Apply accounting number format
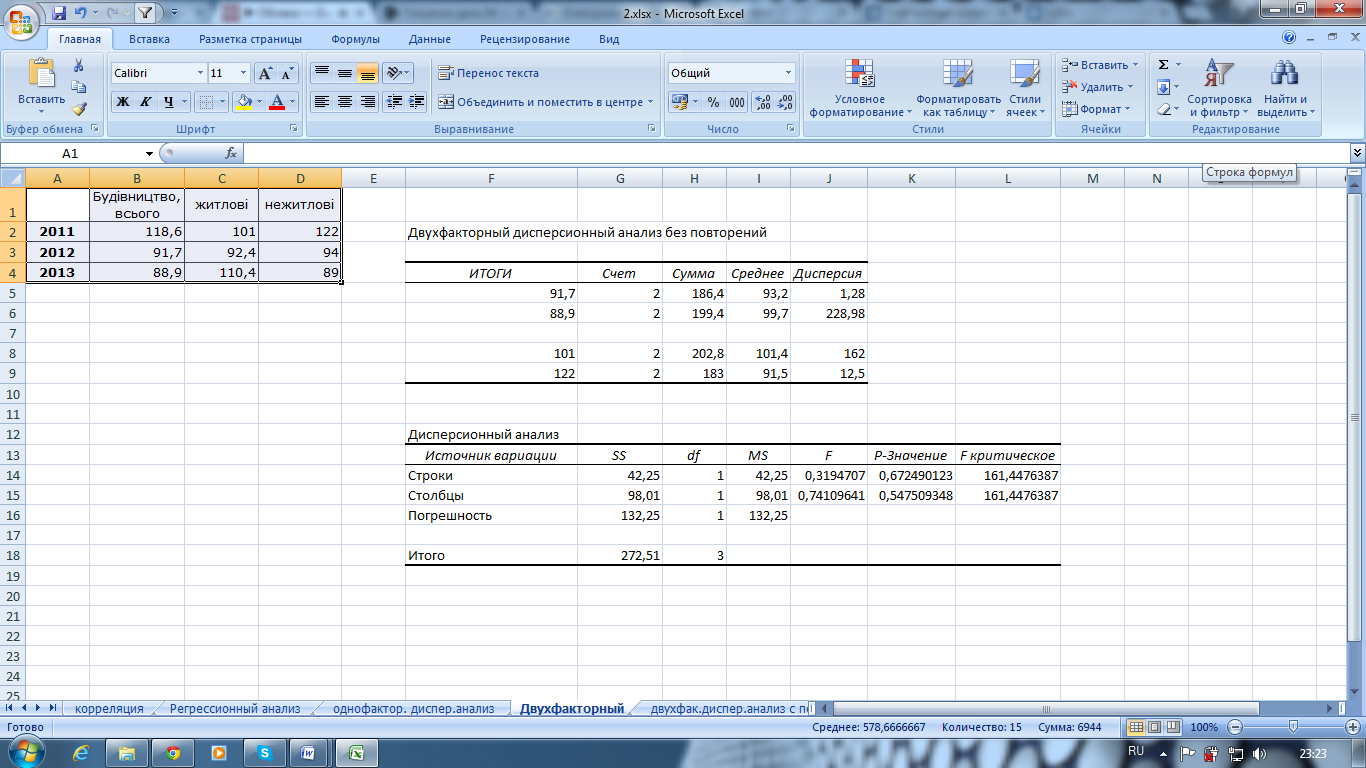The image size is (1366, 768). click(680, 102)
